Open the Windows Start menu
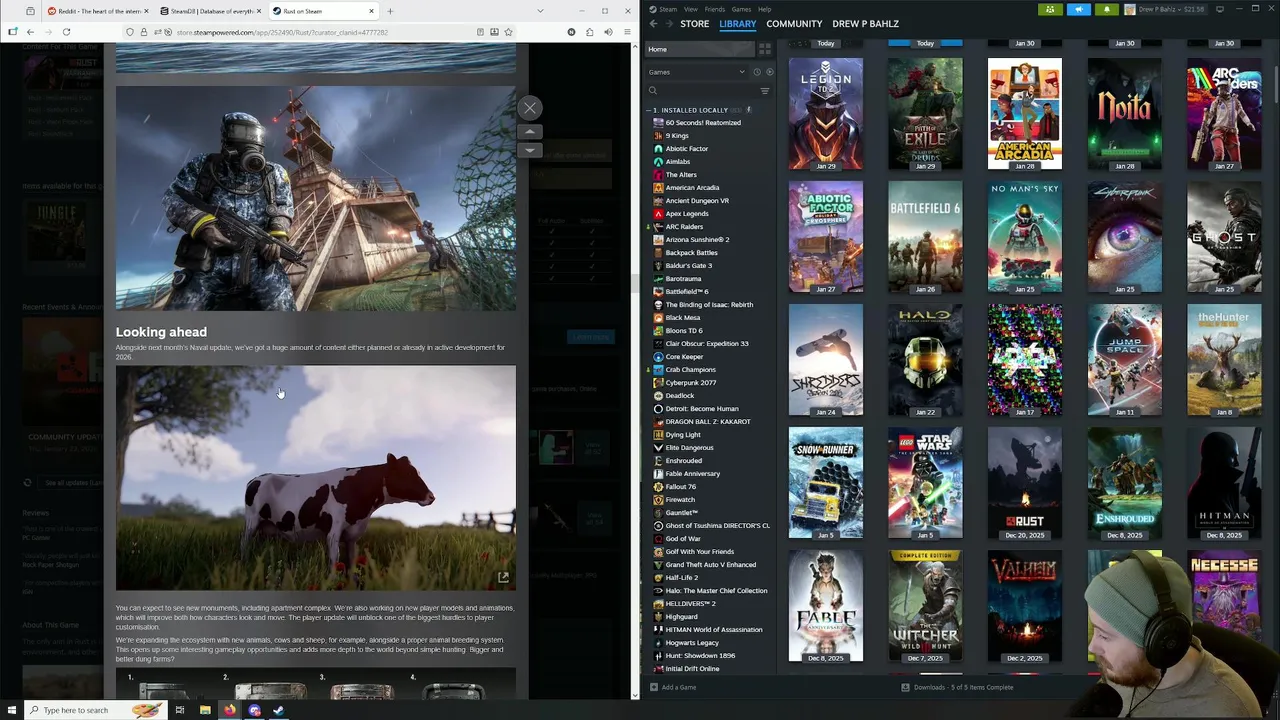Screen dimensions: 1280x720 pyautogui.click(x=10, y=710)
